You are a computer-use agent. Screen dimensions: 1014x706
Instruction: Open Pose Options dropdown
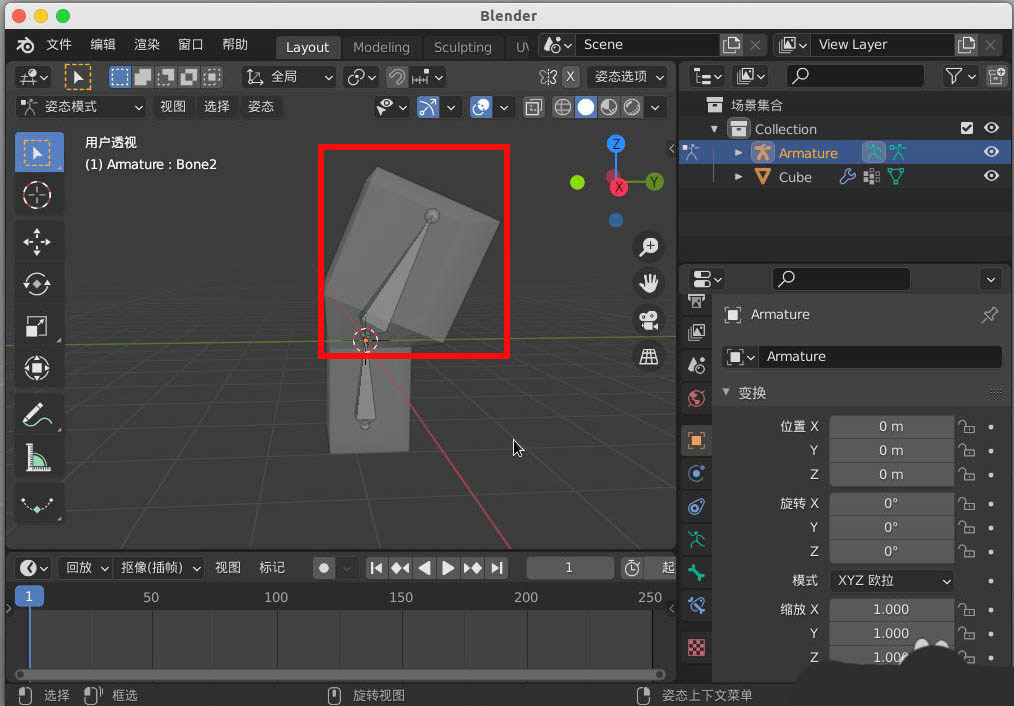(x=627, y=77)
